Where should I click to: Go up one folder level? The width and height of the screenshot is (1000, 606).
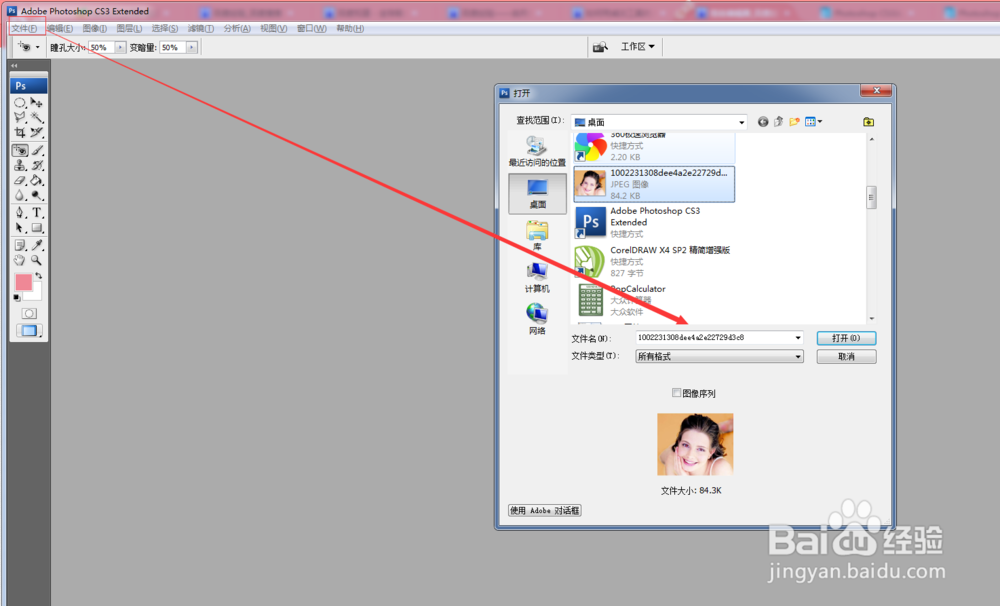[779, 122]
